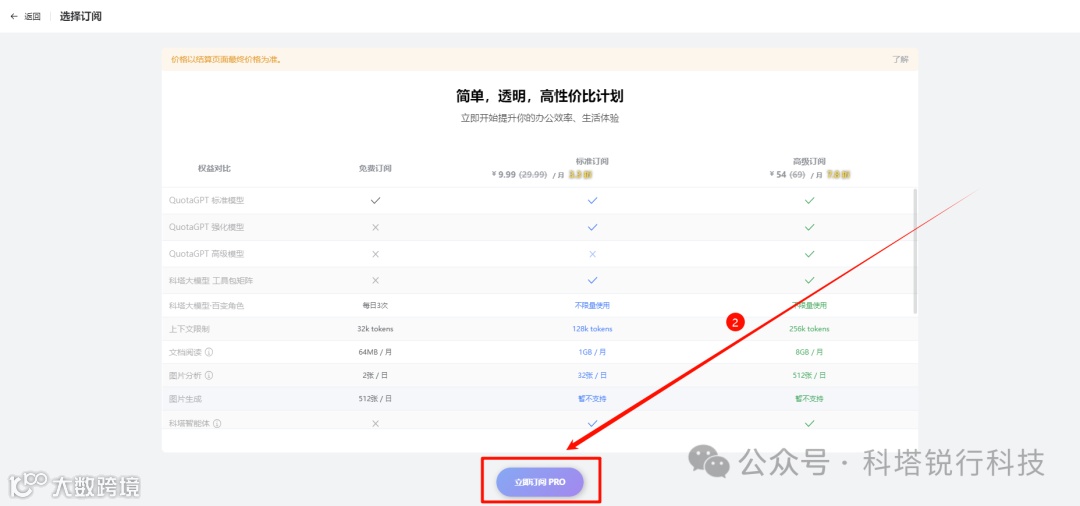This screenshot has width=1080, height=506.
Task: Click the 2张 / 日 value
Action: [375, 375]
